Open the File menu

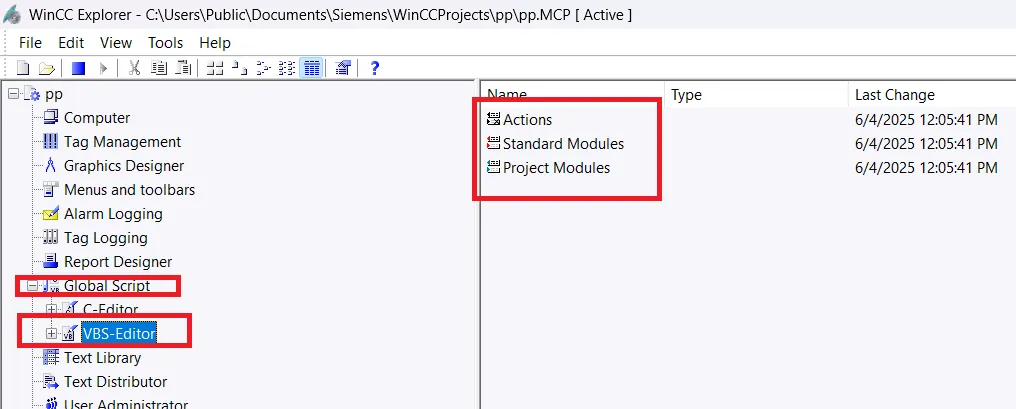30,43
